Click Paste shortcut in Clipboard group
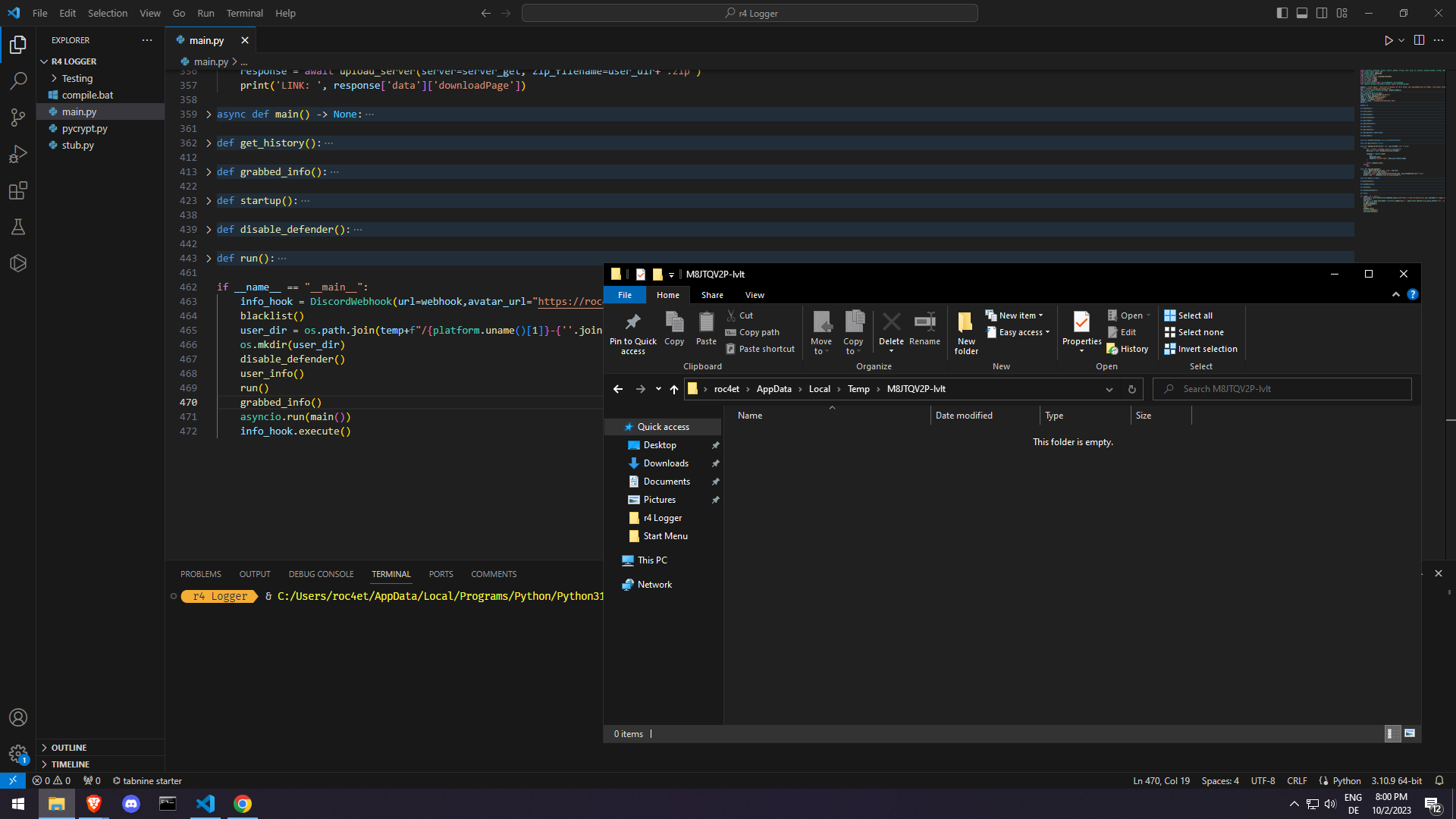Screen dimensions: 1456x819 (x=760, y=349)
